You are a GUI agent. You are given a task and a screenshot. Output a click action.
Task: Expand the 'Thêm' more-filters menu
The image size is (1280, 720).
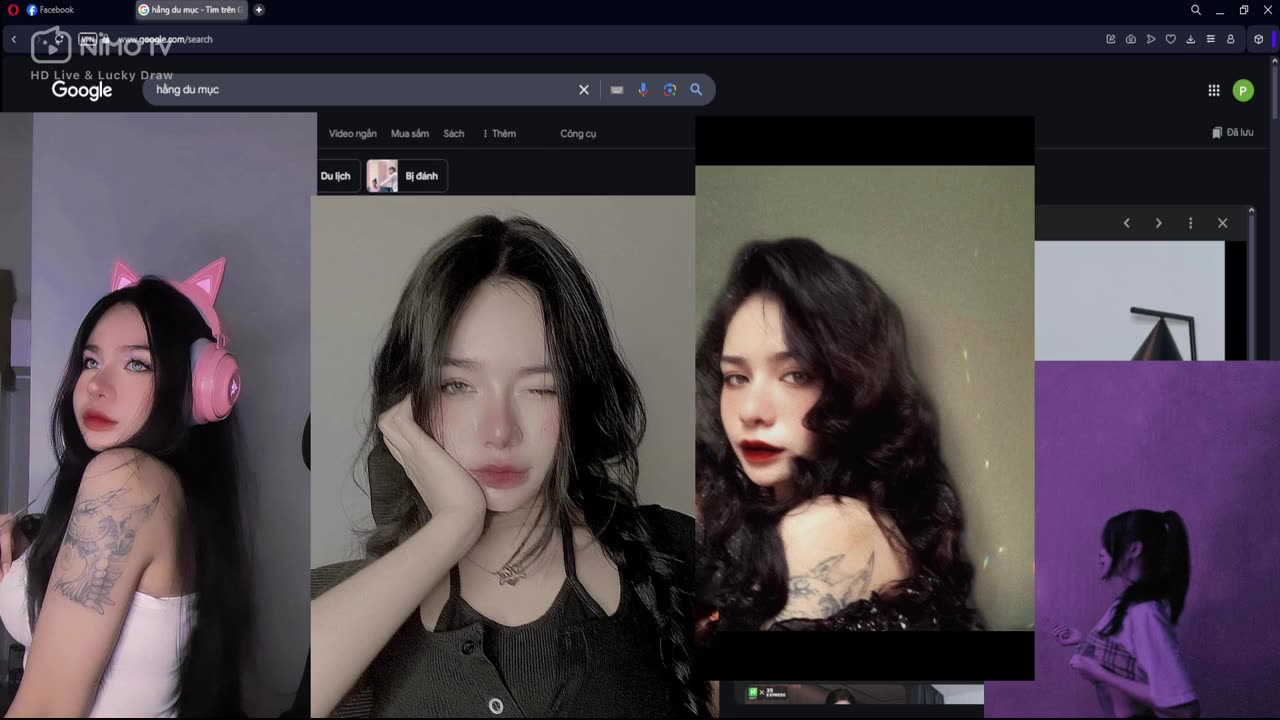499,134
